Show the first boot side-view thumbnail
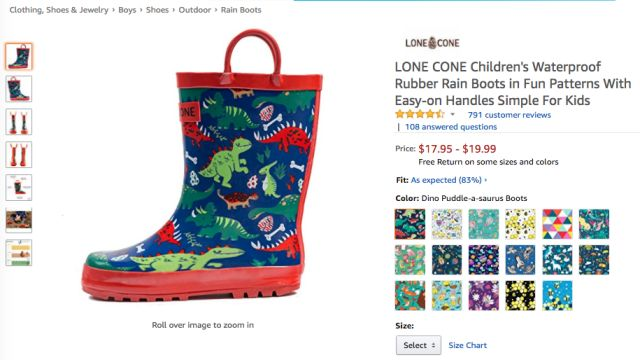Viewport: 640px width, 360px height. [x=19, y=56]
